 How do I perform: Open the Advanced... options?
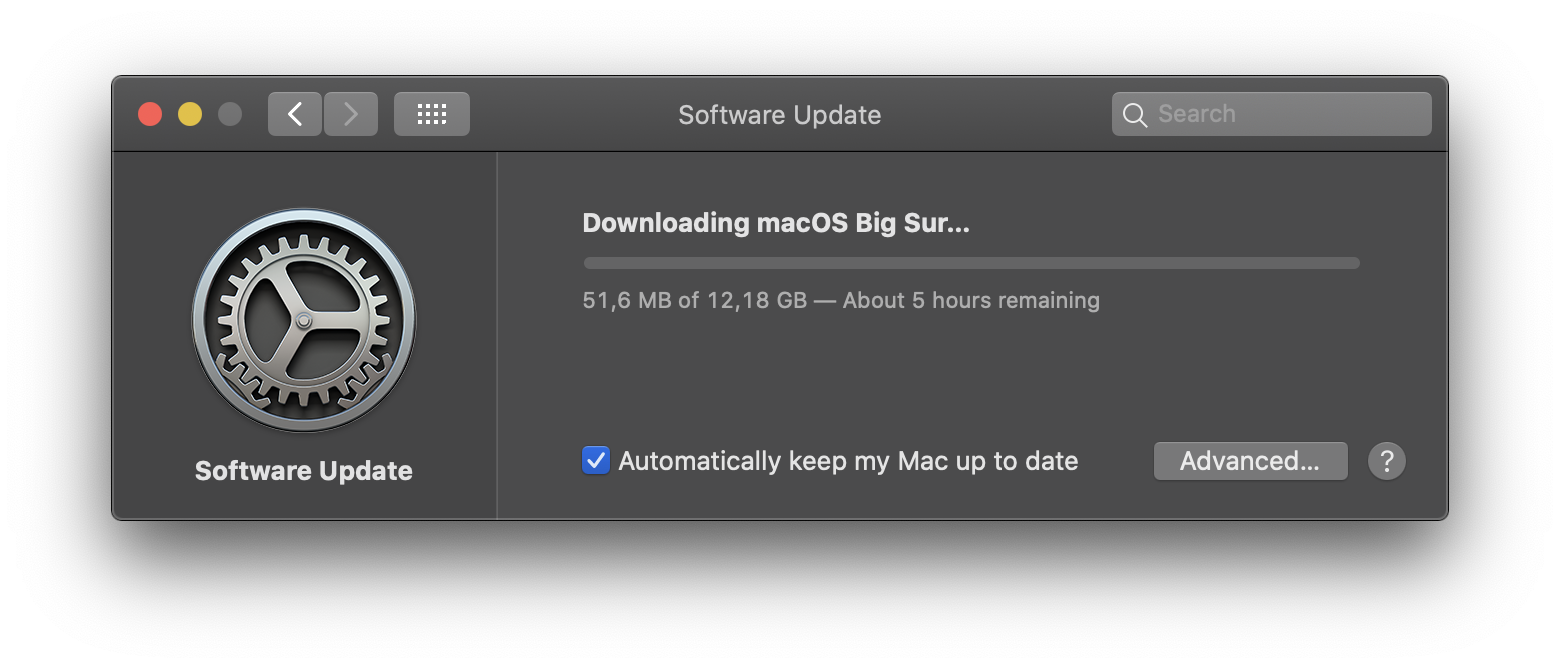1250,461
